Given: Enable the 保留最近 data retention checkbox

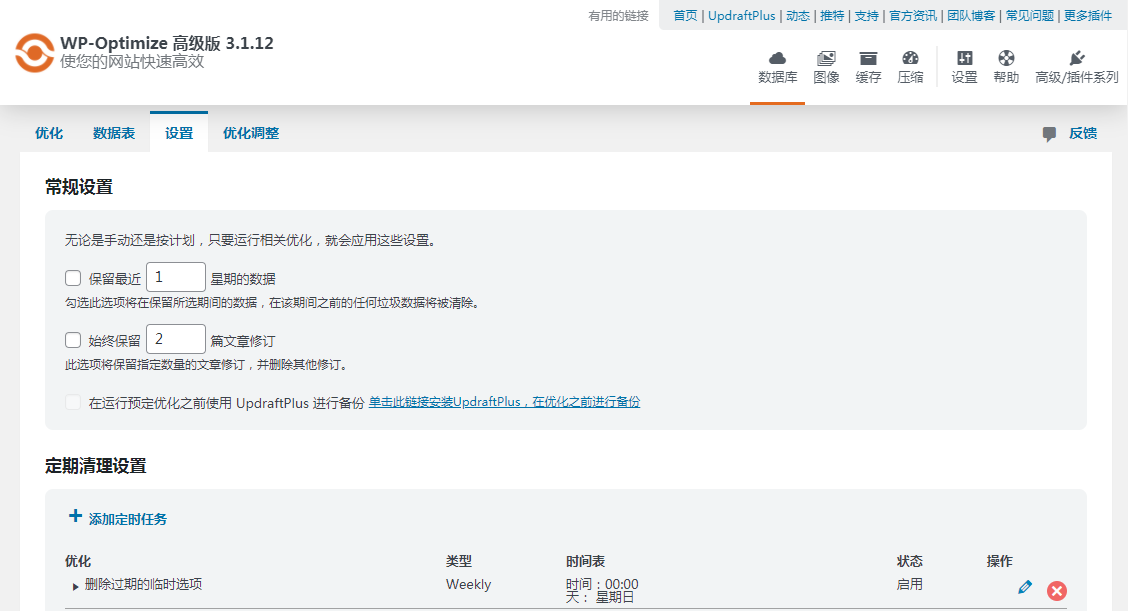Looking at the screenshot, I should 72,277.
